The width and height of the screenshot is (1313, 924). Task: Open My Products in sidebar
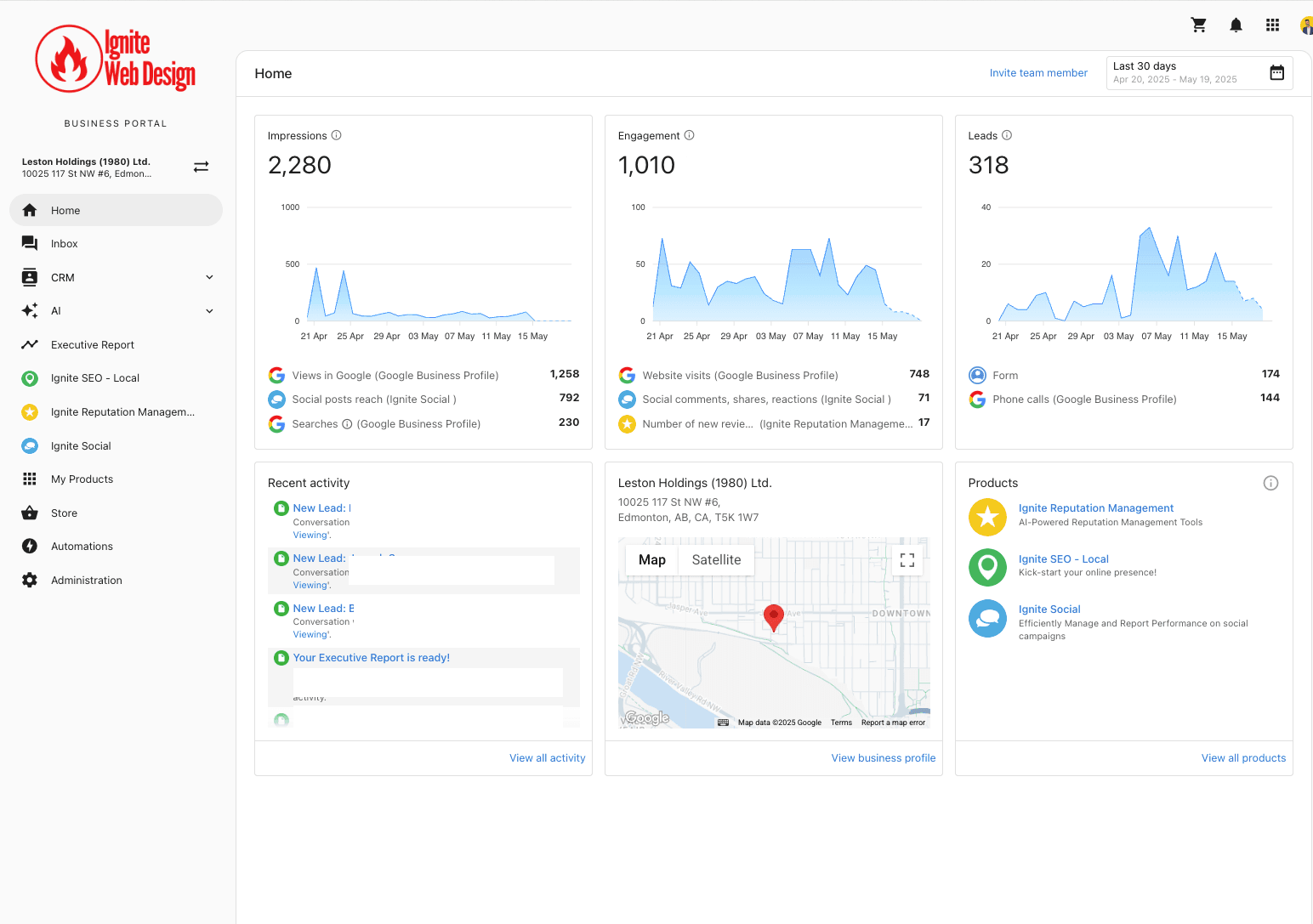click(x=116, y=479)
